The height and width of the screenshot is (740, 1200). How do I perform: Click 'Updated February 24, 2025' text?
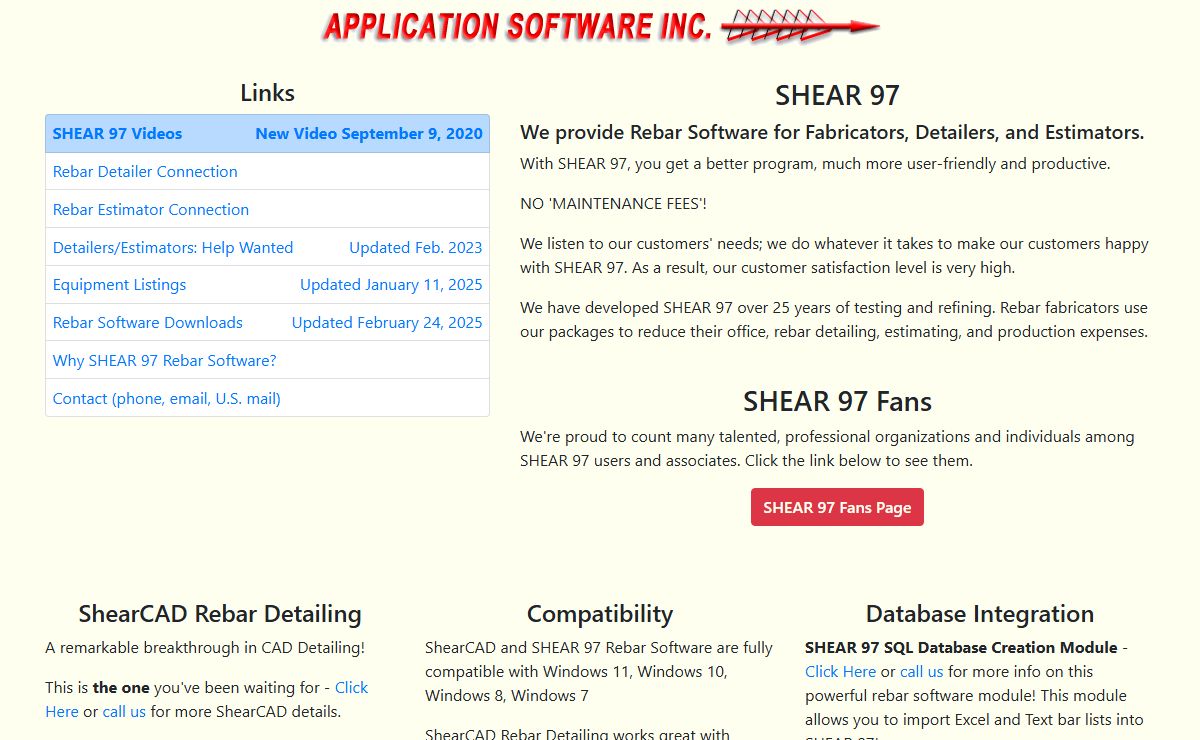pos(387,323)
